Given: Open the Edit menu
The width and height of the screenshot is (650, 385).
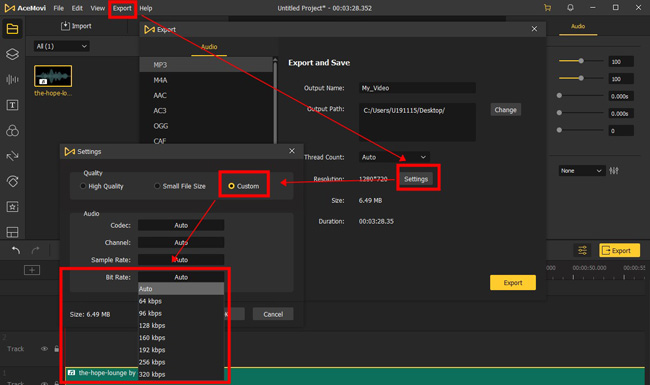Looking at the screenshot, I should tap(77, 8).
